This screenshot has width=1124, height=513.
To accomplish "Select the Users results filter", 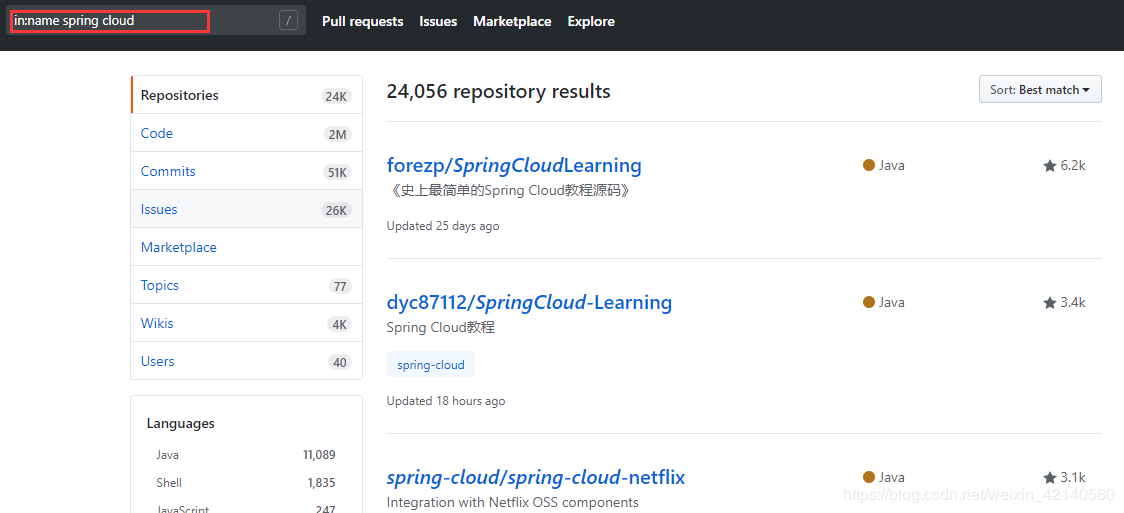I will [247, 361].
